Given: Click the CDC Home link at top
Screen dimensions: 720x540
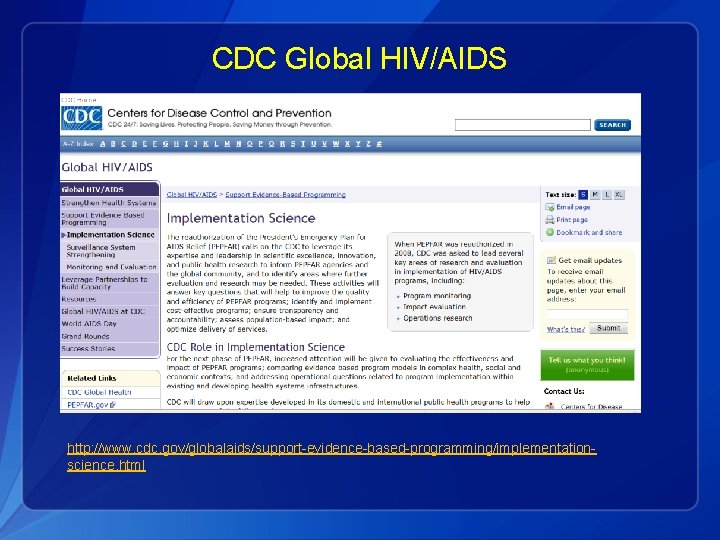Looking at the screenshot, I should pyautogui.click(x=79, y=100).
